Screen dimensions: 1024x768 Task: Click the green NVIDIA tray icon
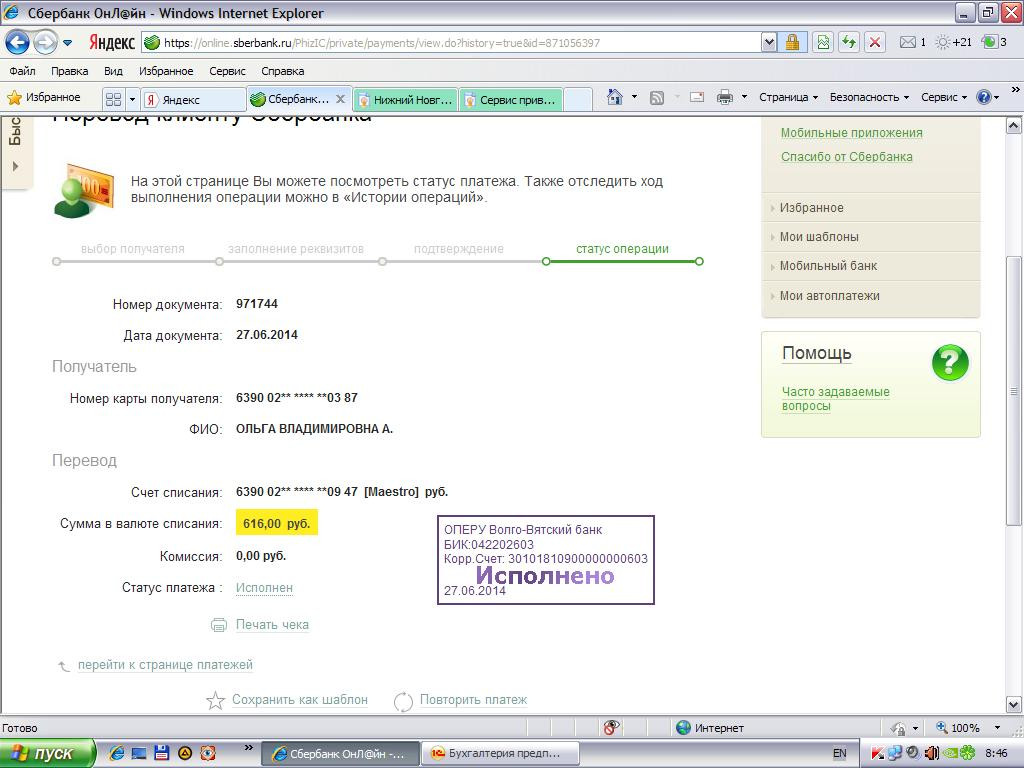950,753
